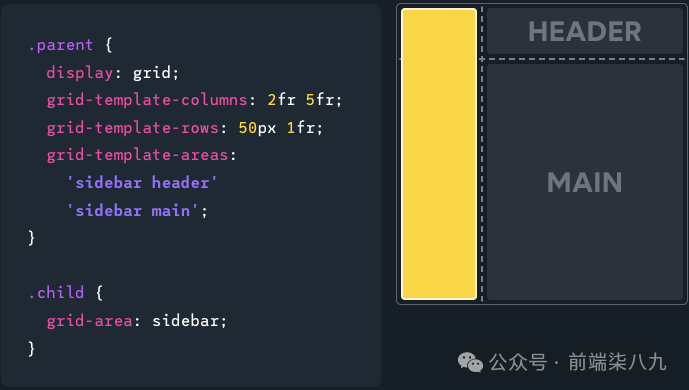Image resolution: width=689 pixels, height=390 pixels.
Task: Click the vertical dashed grid line
Action: point(482,154)
